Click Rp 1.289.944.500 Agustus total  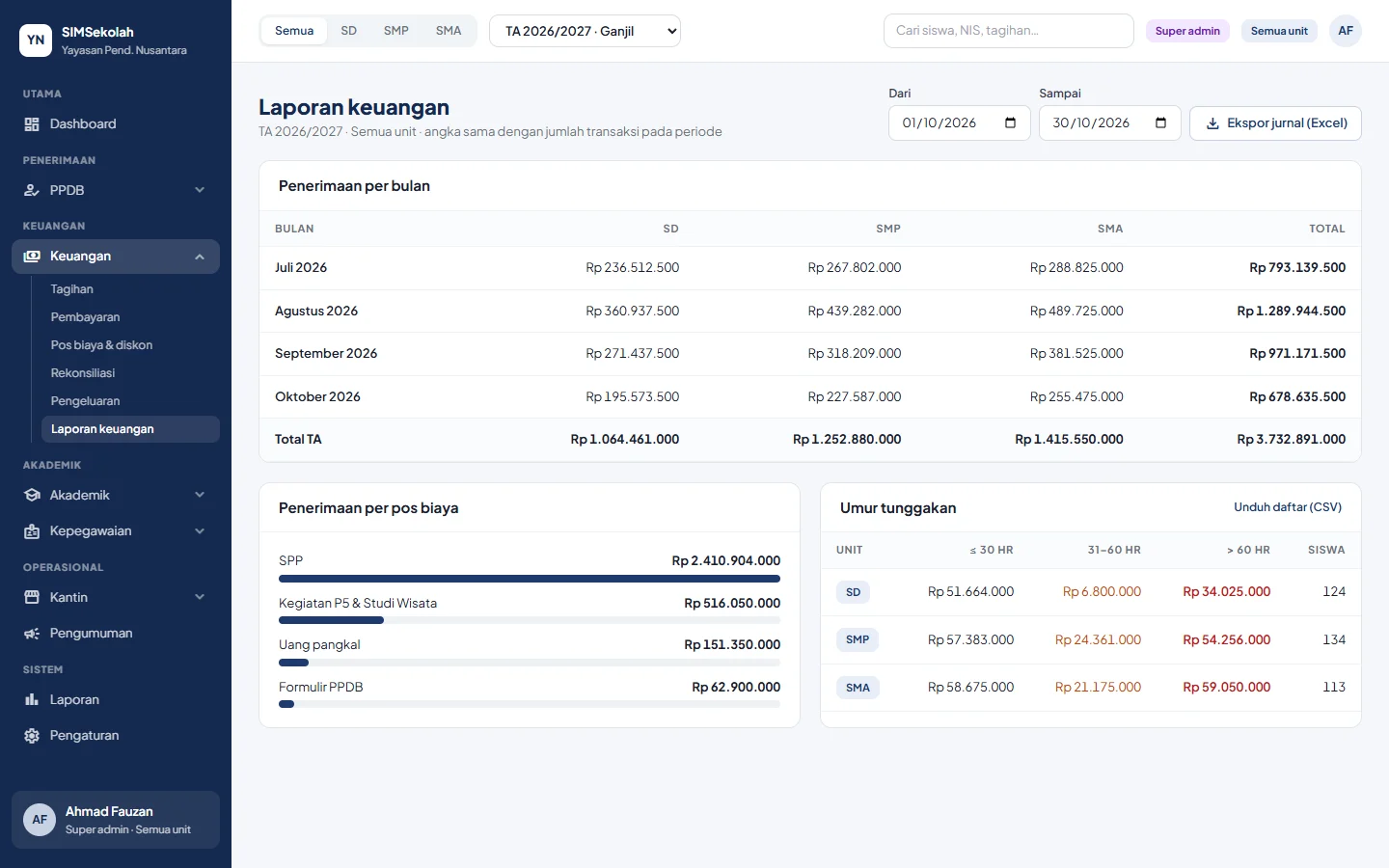coord(1292,312)
